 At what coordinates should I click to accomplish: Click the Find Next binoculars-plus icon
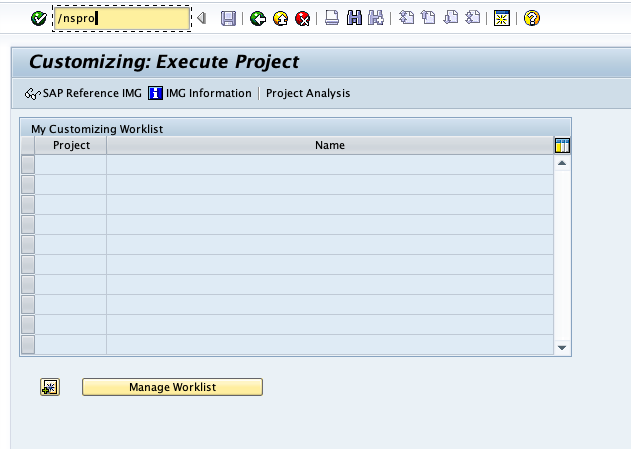(376, 18)
